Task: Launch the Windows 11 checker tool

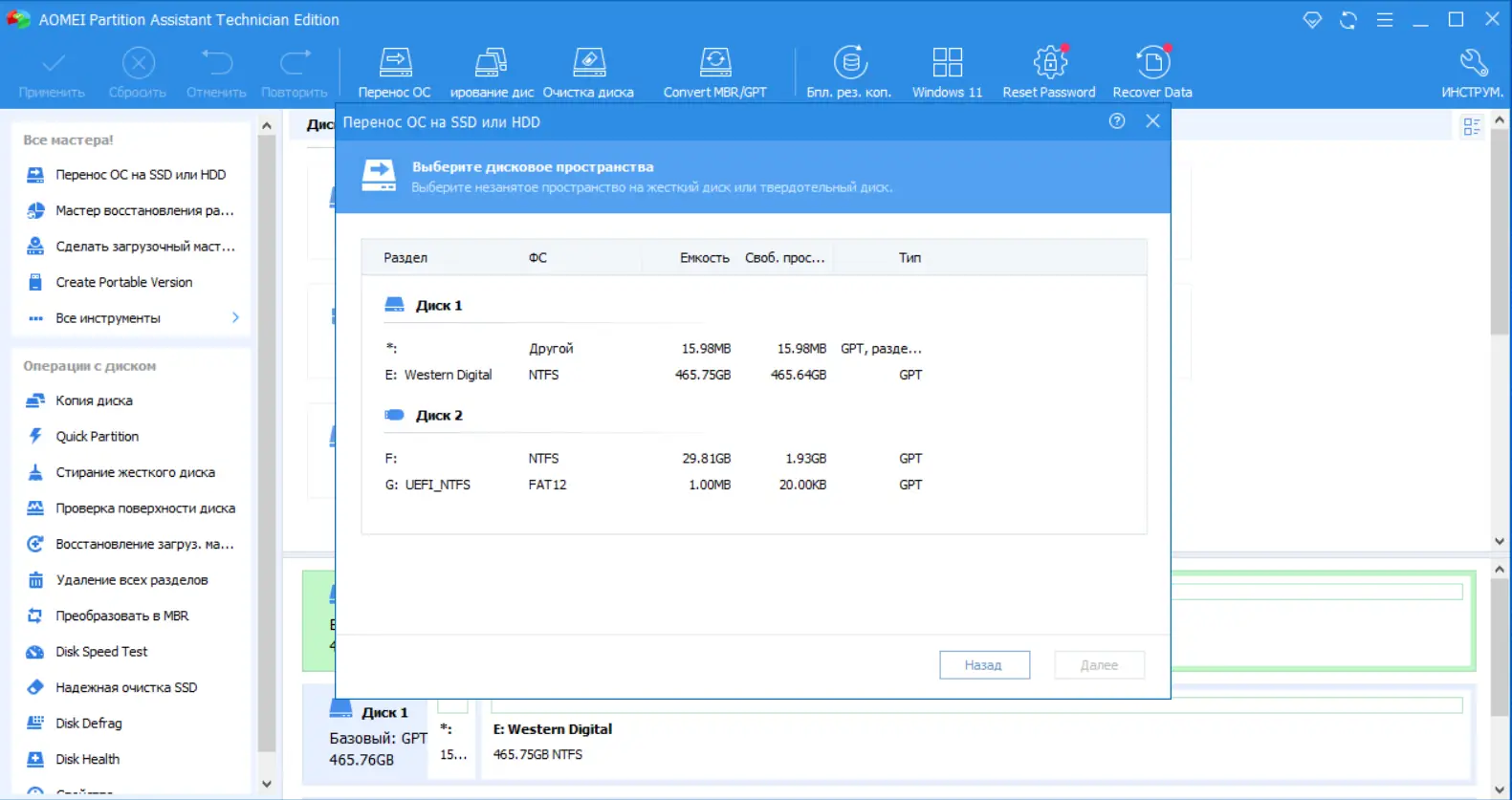Action: (947, 73)
